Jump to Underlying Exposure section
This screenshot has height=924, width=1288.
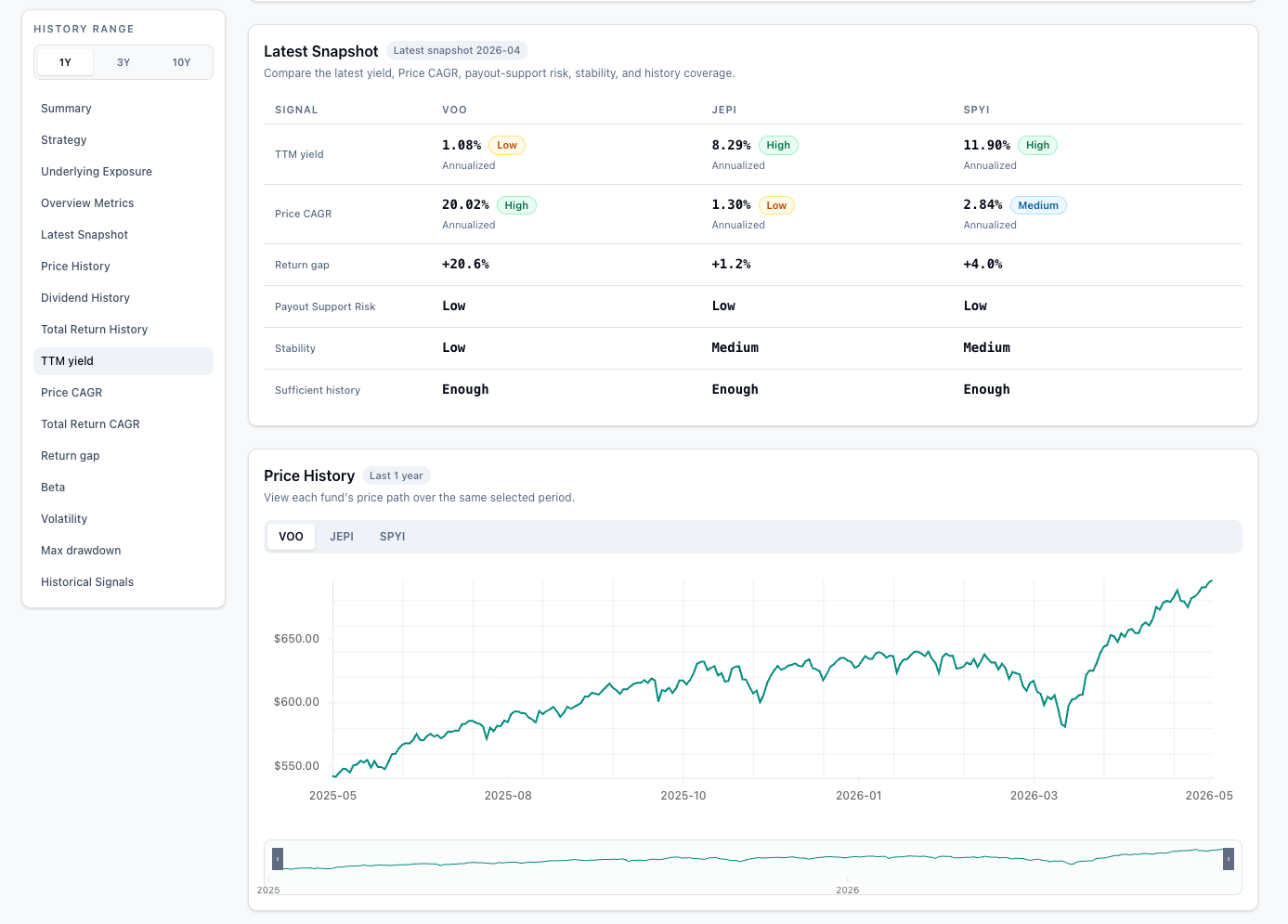coord(124,172)
